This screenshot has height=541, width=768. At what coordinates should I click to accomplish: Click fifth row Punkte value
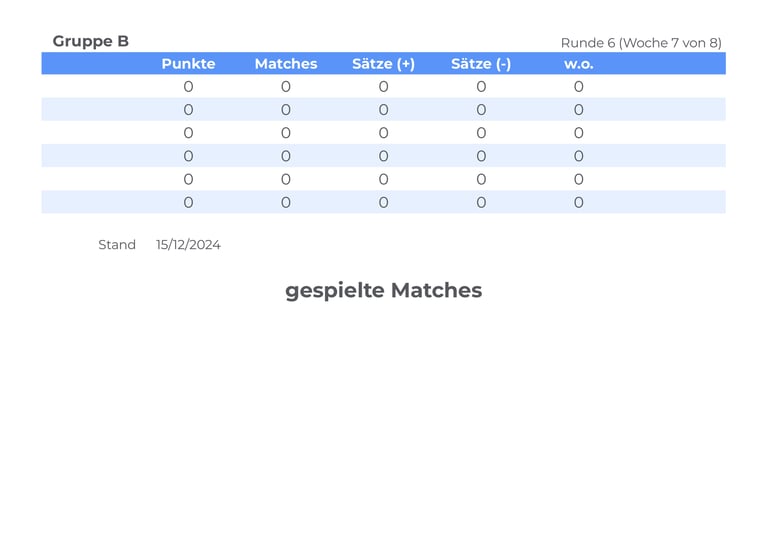click(188, 179)
